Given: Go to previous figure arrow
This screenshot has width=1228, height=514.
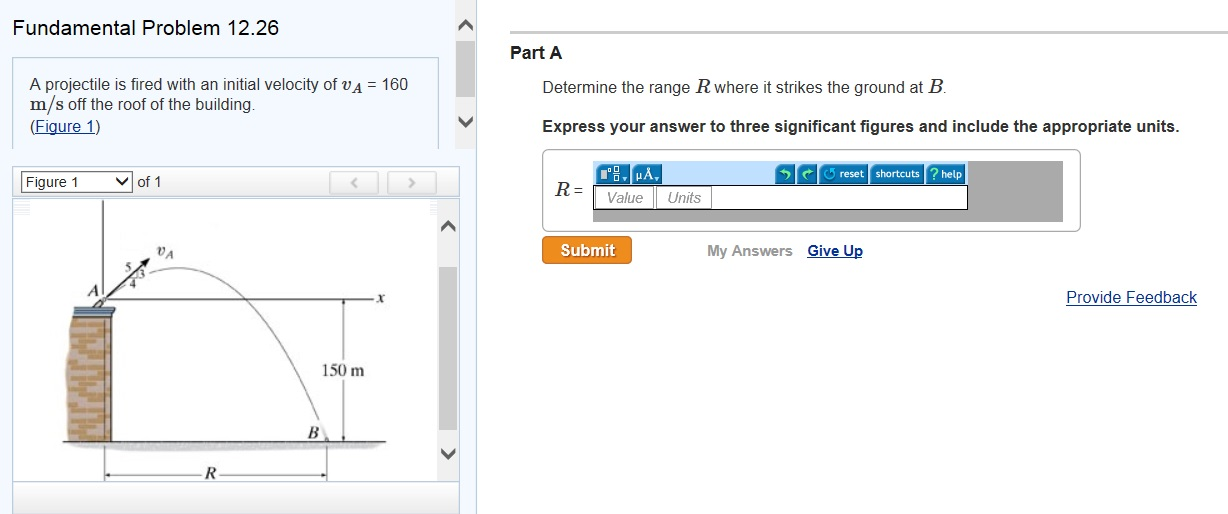Looking at the screenshot, I should click(x=354, y=182).
